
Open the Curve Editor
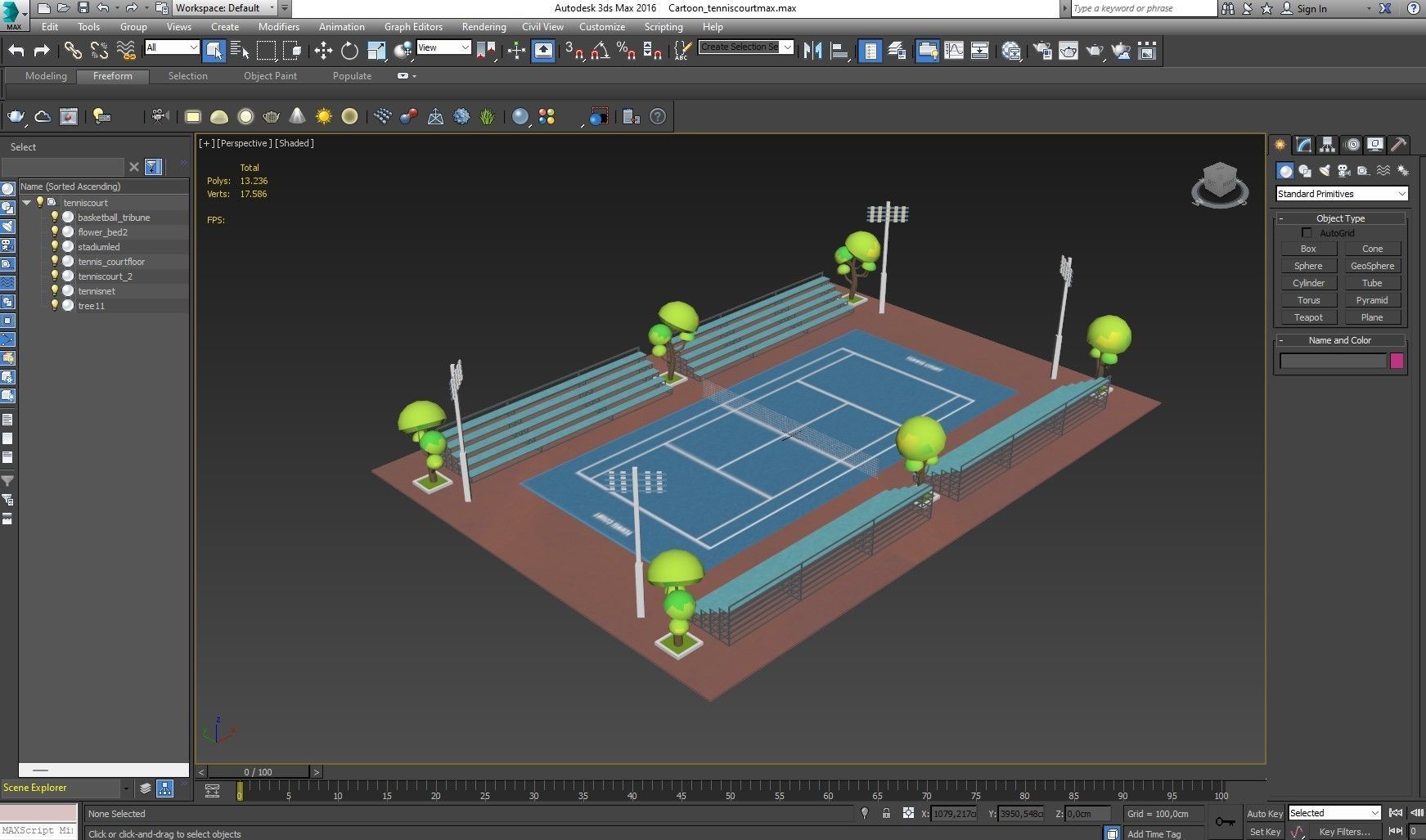[x=954, y=51]
